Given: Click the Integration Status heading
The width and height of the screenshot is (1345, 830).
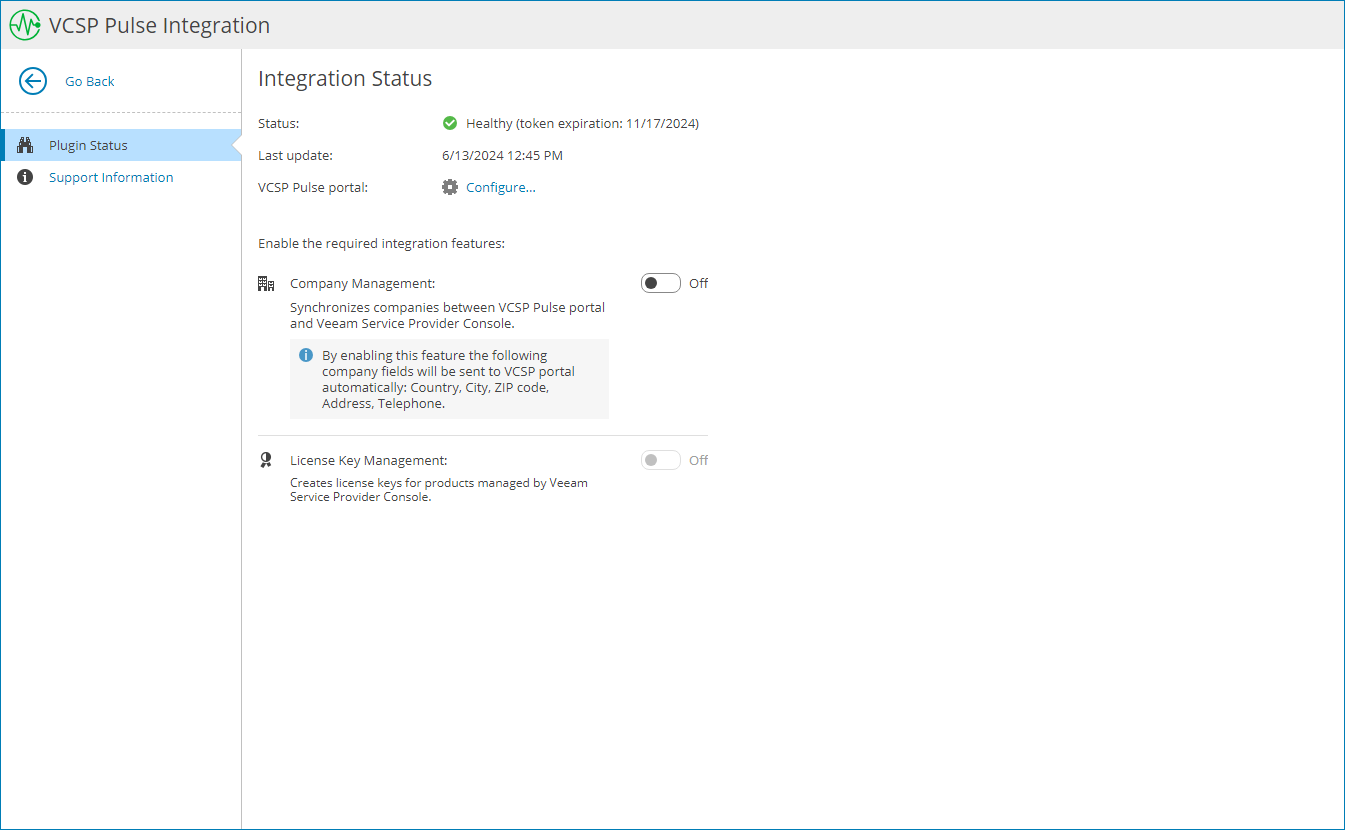Looking at the screenshot, I should tap(345, 79).
